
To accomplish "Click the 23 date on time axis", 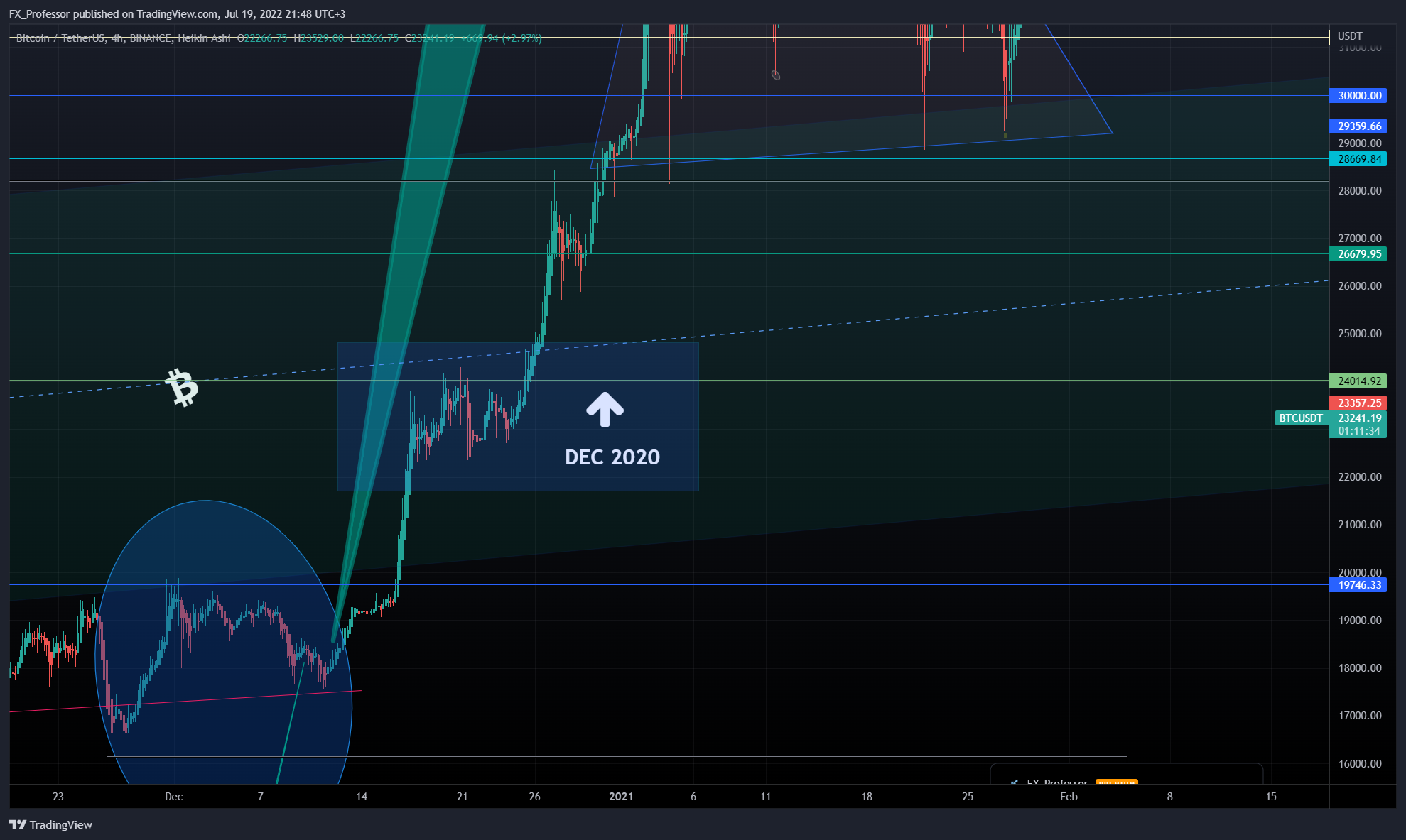I will [58, 796].
